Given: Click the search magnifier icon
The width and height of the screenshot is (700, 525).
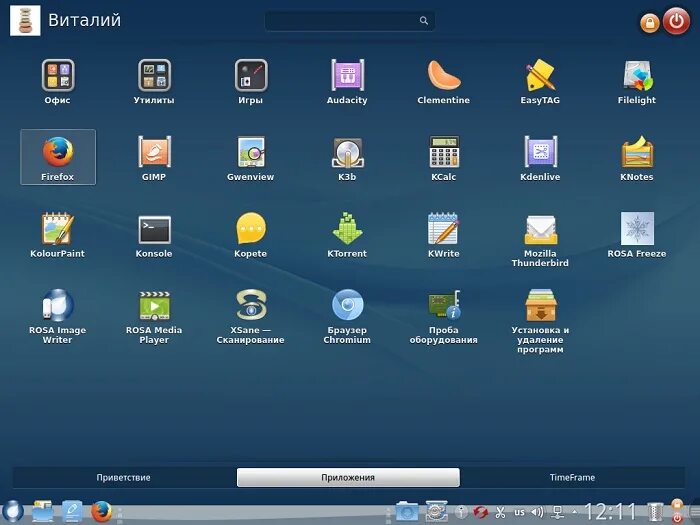Looking at the screenshot, I should pyautogui.click(x=424, y=21).
